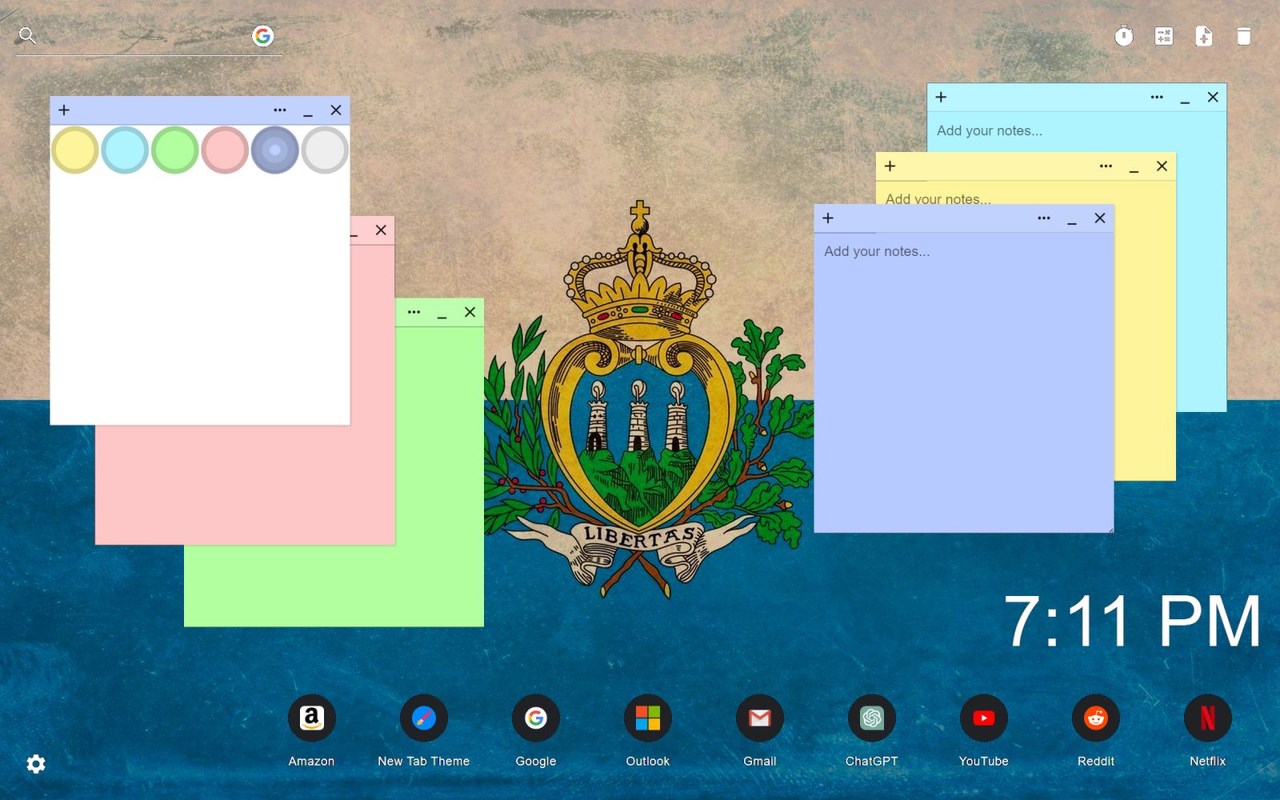Minimize the cyan note
Viewport: 1280px width, 800px height.
click(x=1185, y=98)
